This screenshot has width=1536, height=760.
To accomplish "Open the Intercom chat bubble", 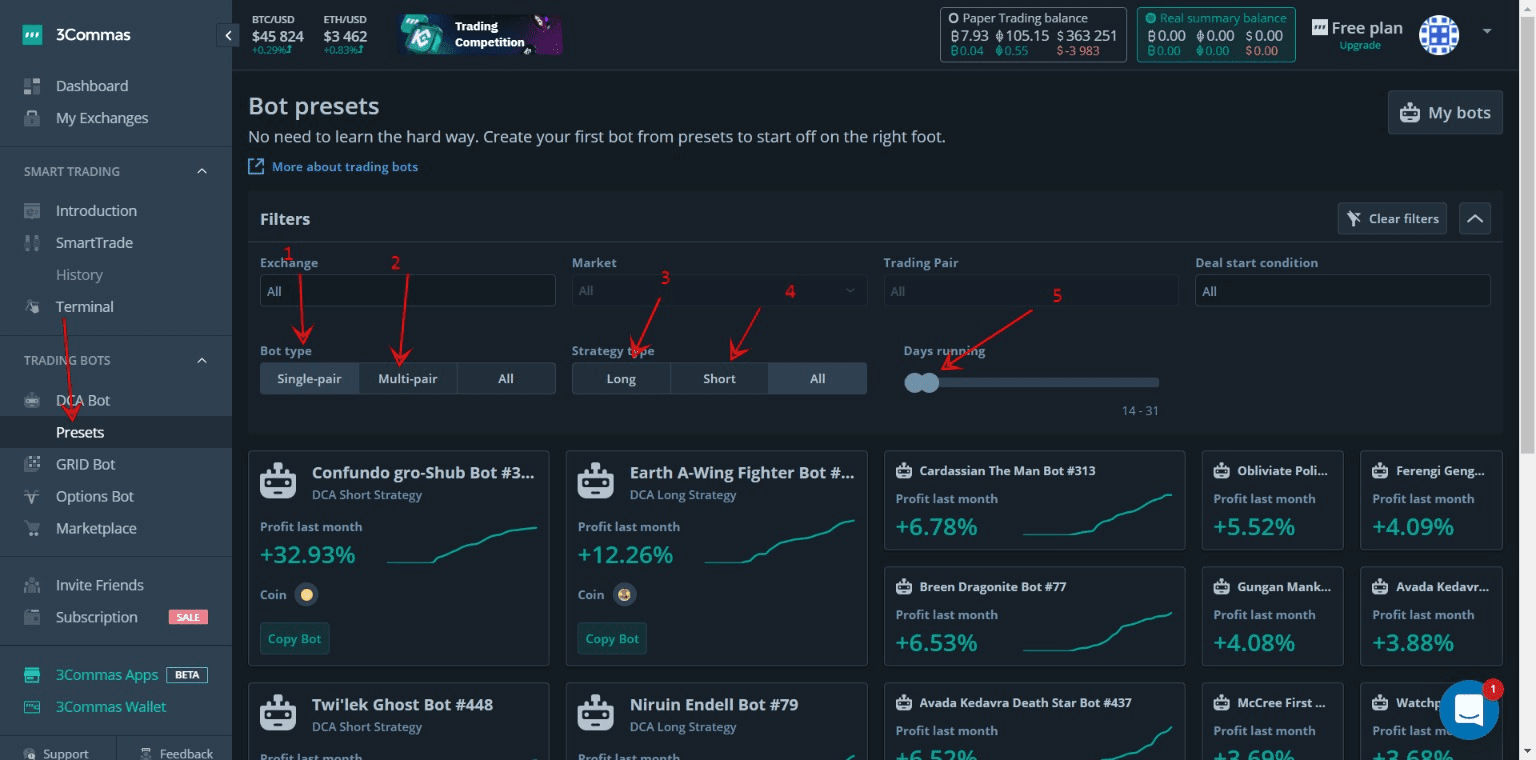I will click(1468, 709).
